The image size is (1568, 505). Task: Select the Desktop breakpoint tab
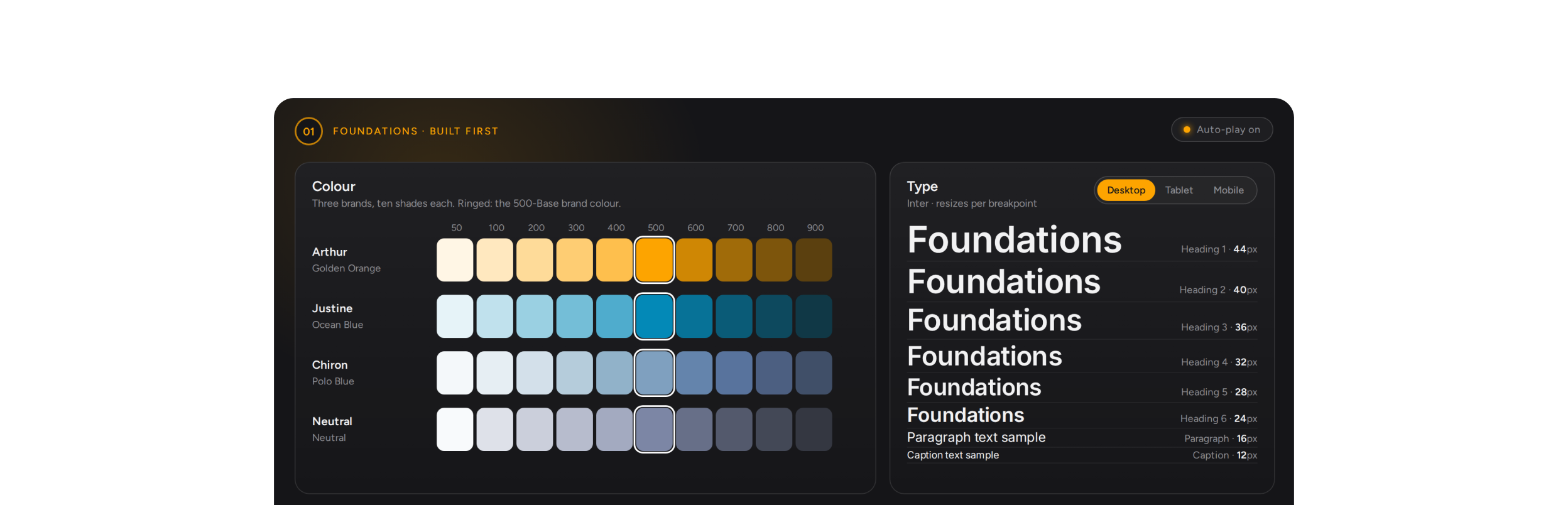(x=1126, y=190)
